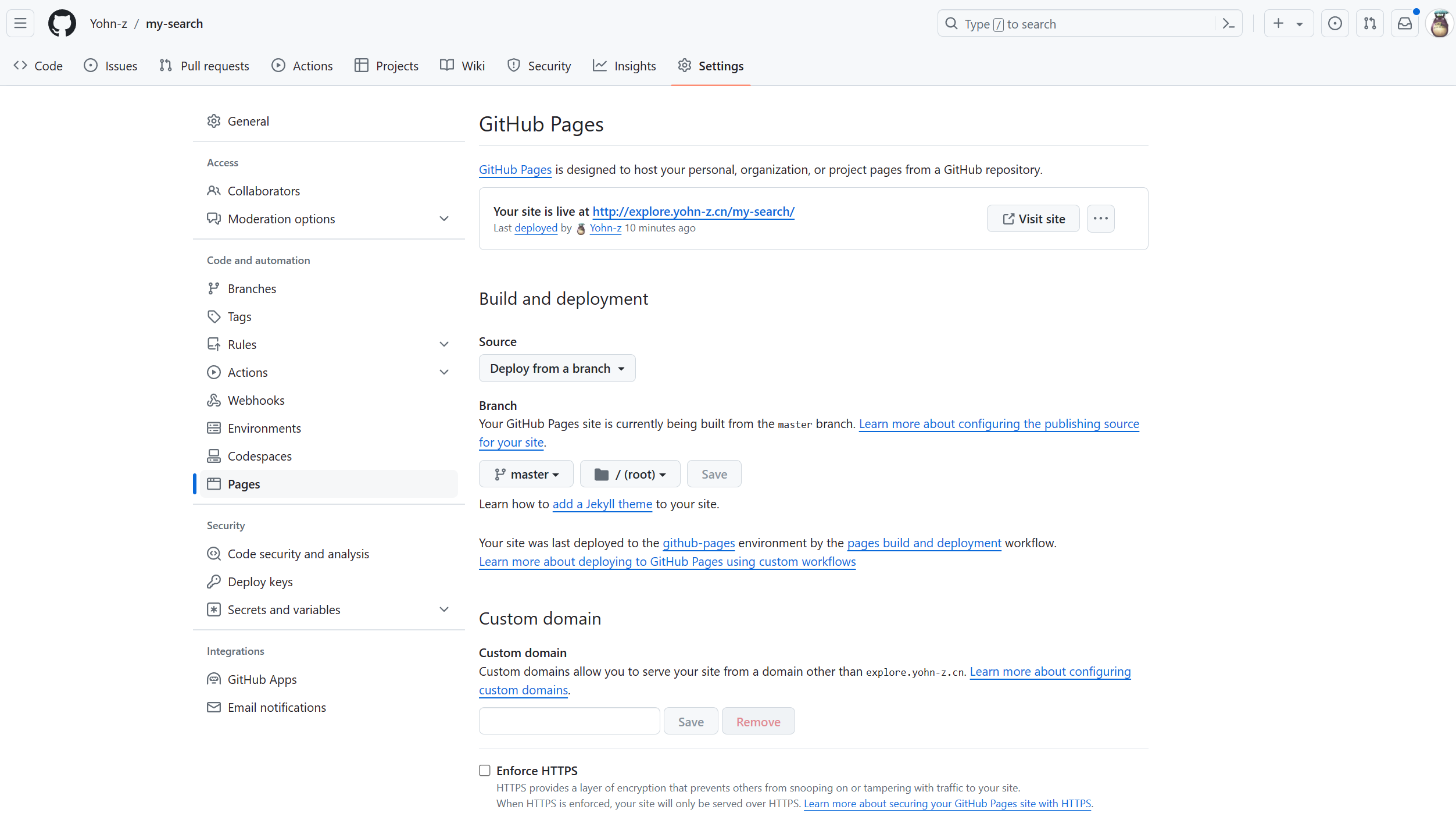Open the master branch dropdown

(526, 474)
